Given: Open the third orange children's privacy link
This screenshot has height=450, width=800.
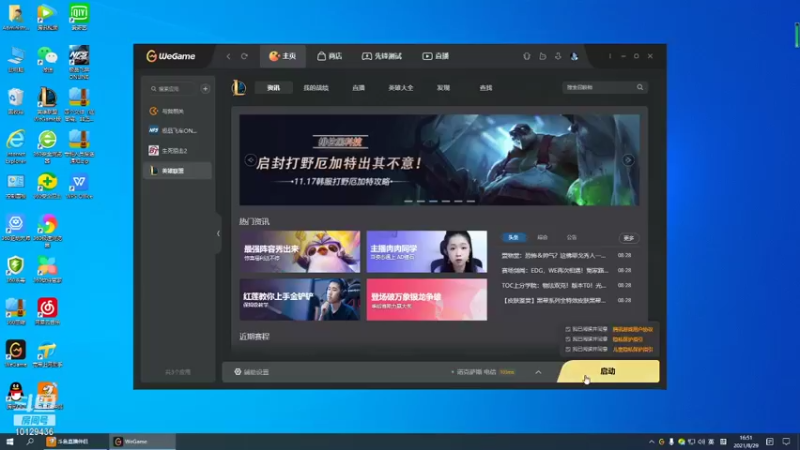Looking at the screenshot, I should tap(633, 349).
